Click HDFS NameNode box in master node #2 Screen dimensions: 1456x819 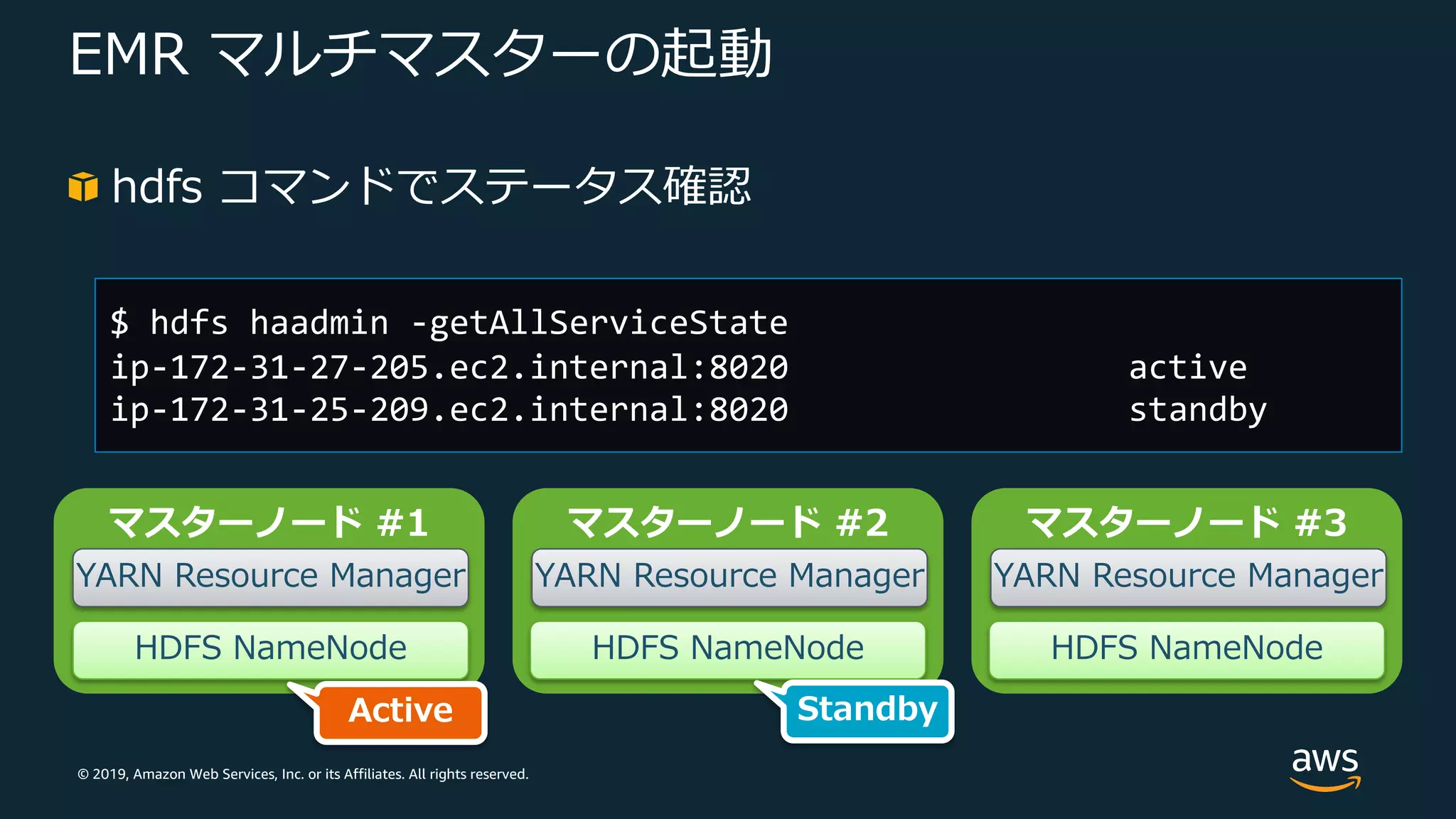coord(728,649)
